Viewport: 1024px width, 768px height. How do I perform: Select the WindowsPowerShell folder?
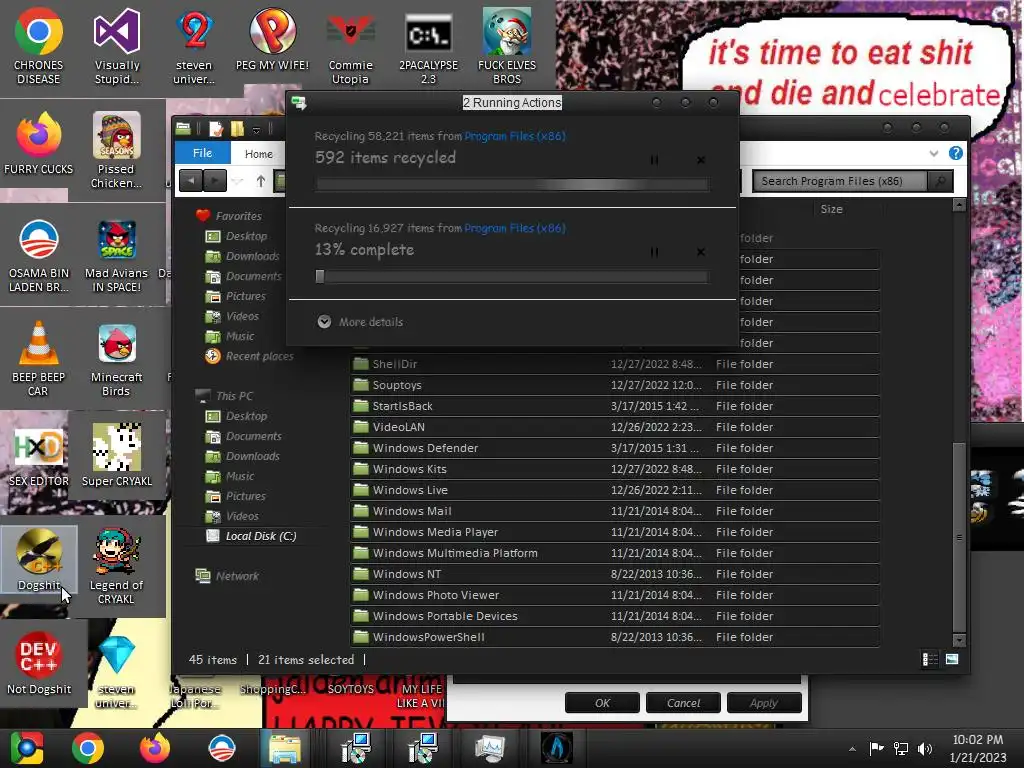tap(615, 637)
